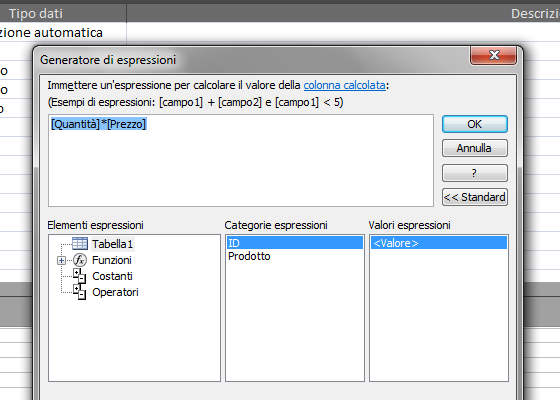Collapse dialog using << Standard button
Viewport: 560px width, 400px height.
[475, 197]
